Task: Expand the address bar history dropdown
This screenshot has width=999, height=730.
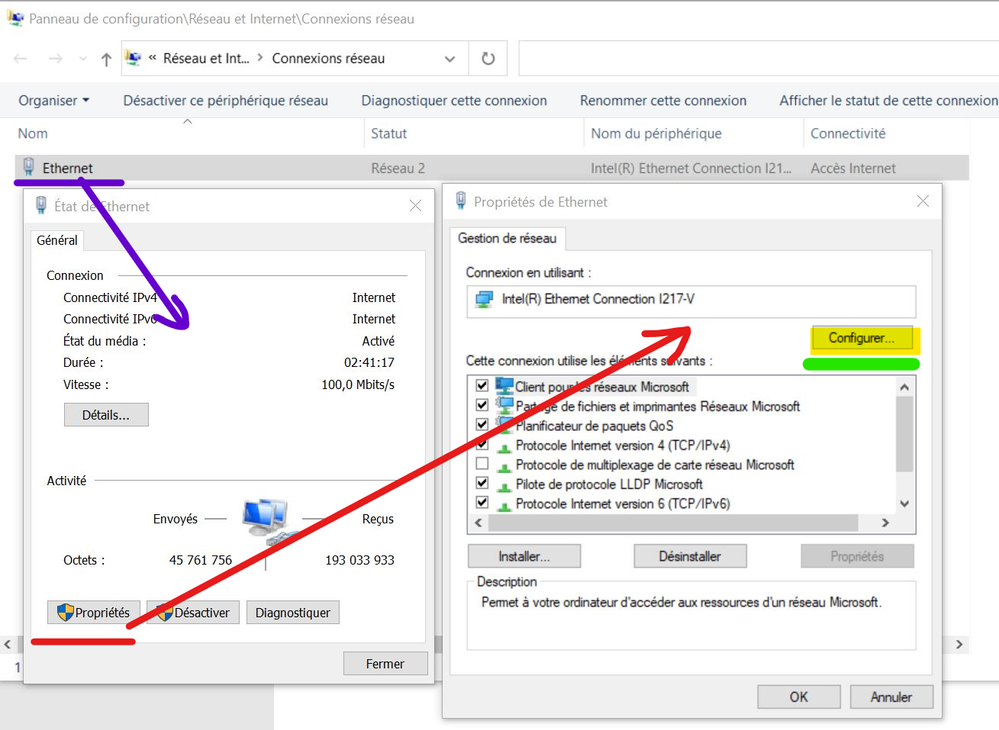Action: click(x=450, y=59)
